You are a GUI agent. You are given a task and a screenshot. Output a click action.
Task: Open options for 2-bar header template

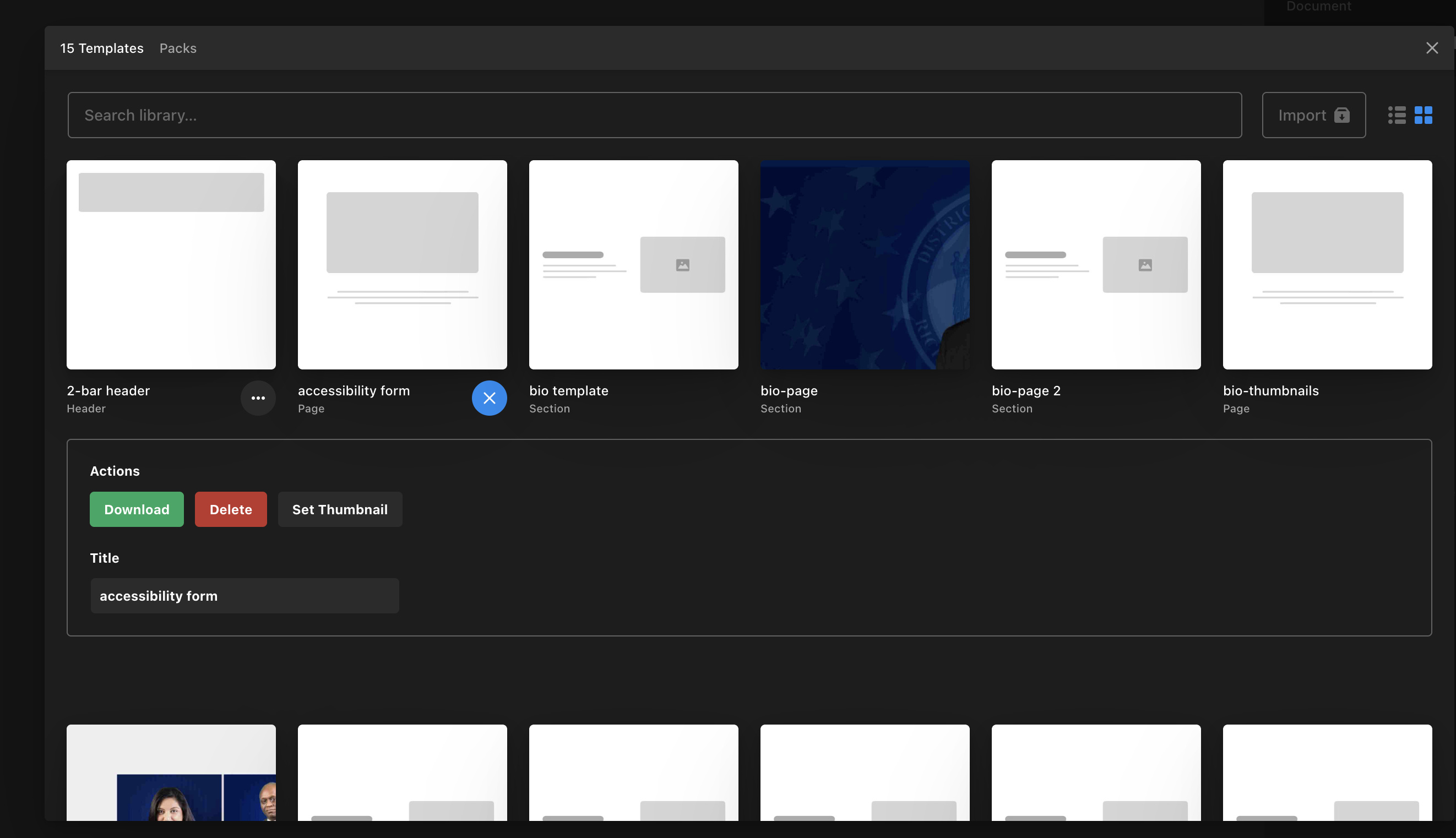258,398
